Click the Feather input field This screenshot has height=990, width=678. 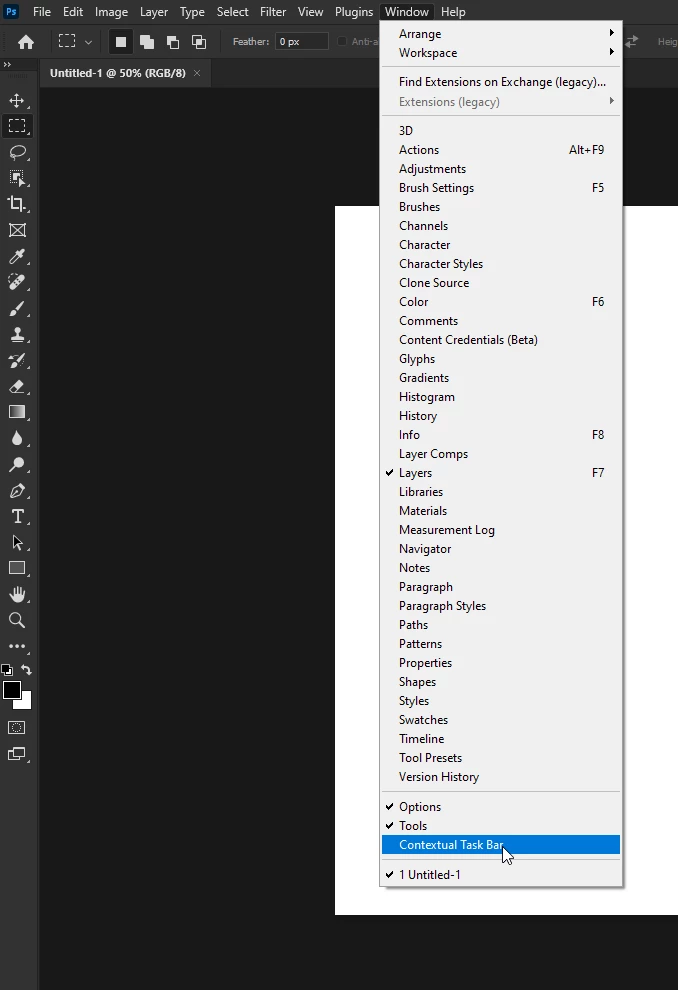(302, 42)
